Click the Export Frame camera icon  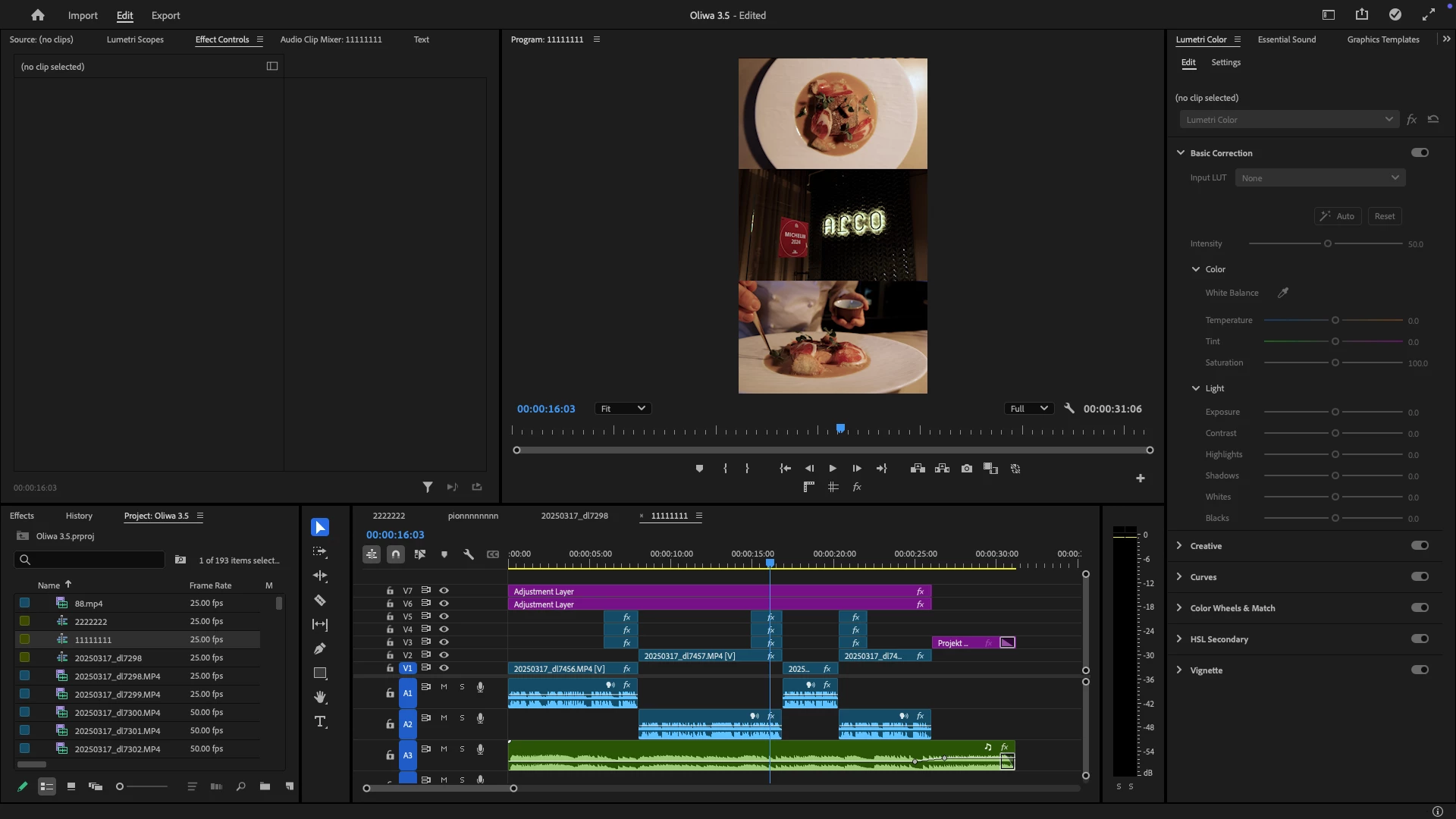(x=966, y=469)
